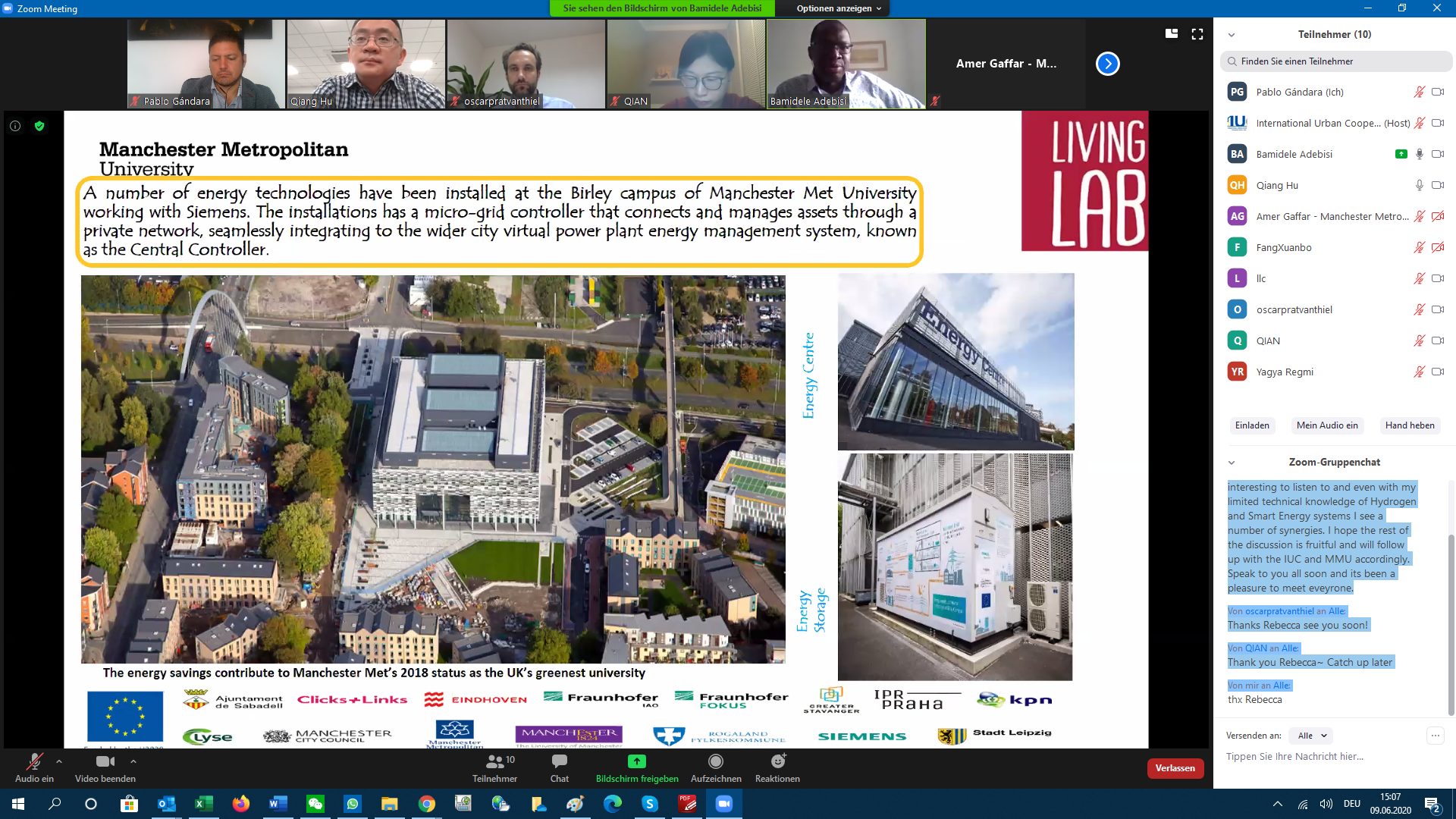
Task: Click the Verlassen leave button
Action: 1175,768
